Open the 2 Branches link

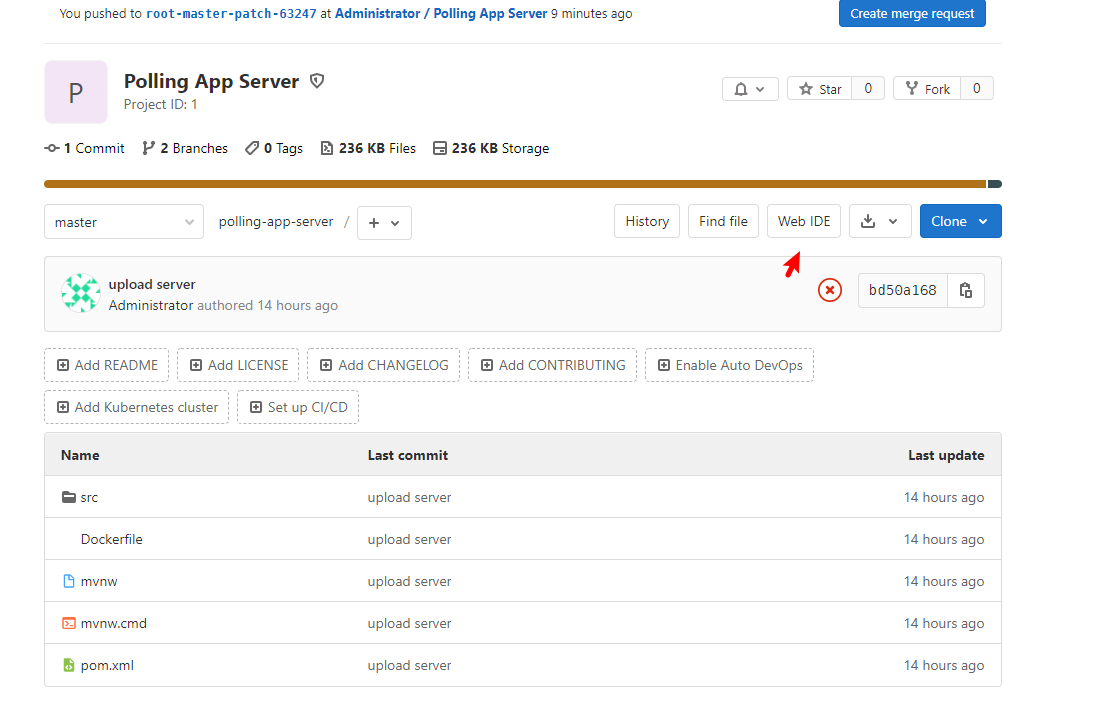coord(185,148)
